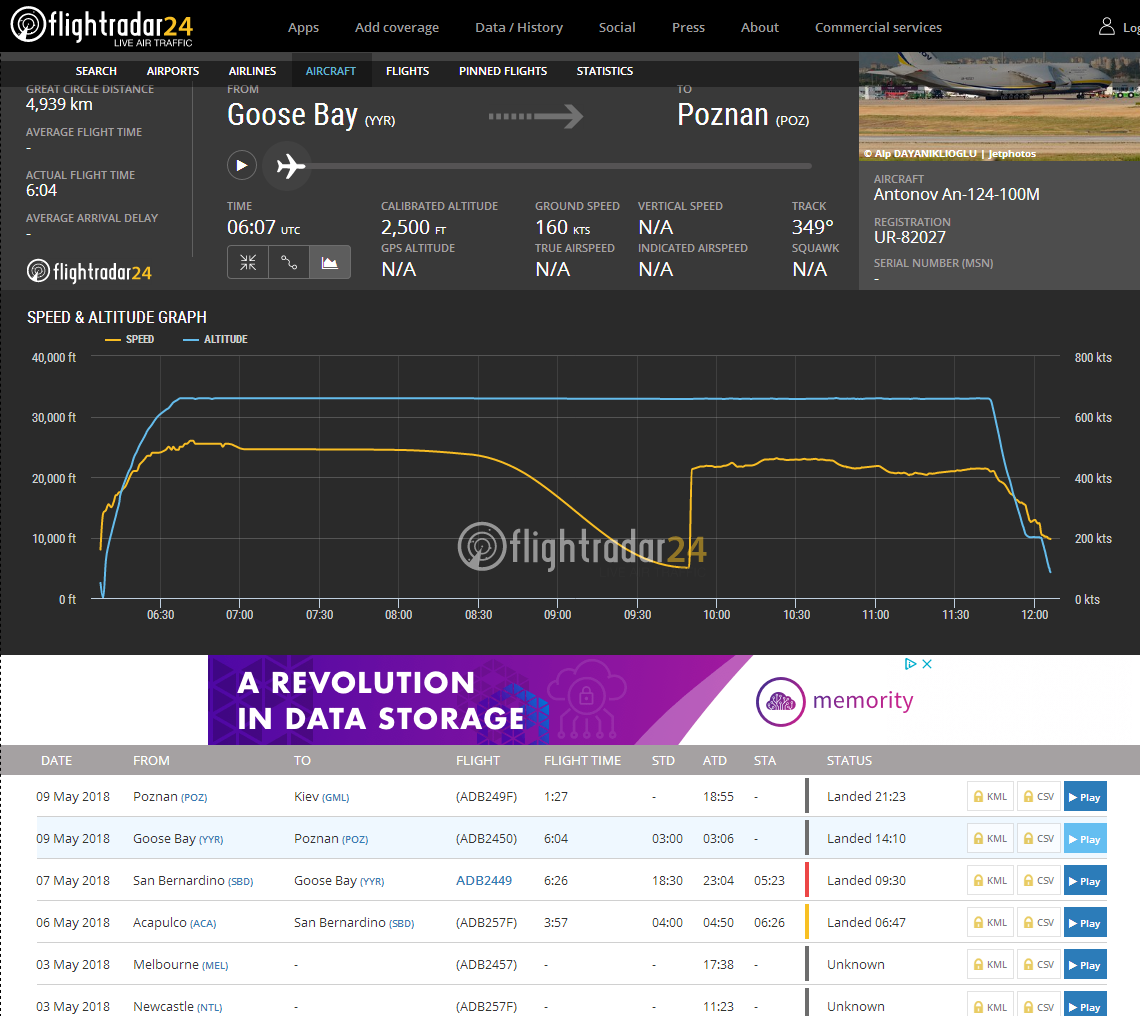1140x1016 pixels.
Task: Open the Data / History menu
Action: tap(519, 28)
